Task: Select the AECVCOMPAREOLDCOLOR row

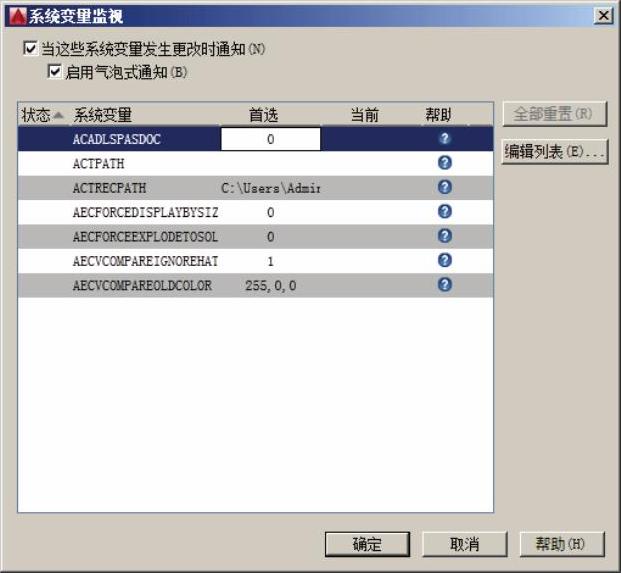Action: coord(255,286)
